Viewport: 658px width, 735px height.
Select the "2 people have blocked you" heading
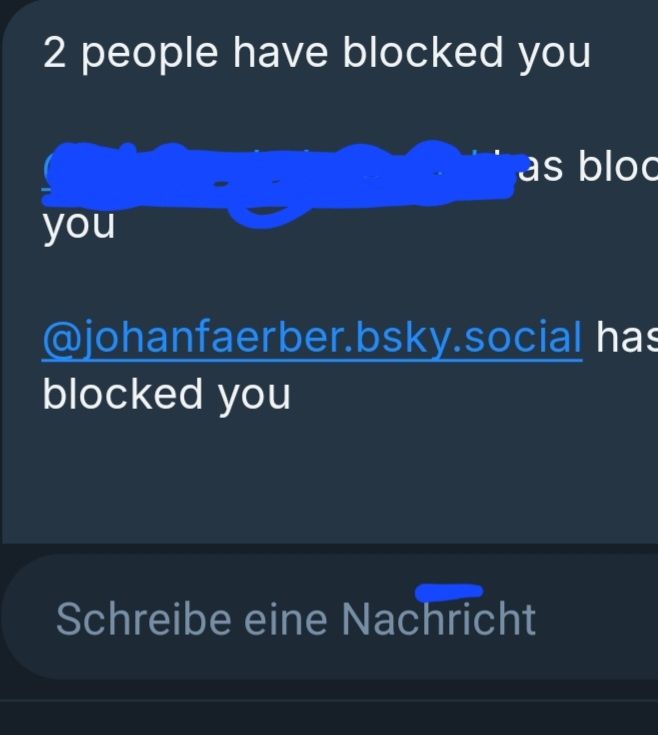(x=317, y=53)
